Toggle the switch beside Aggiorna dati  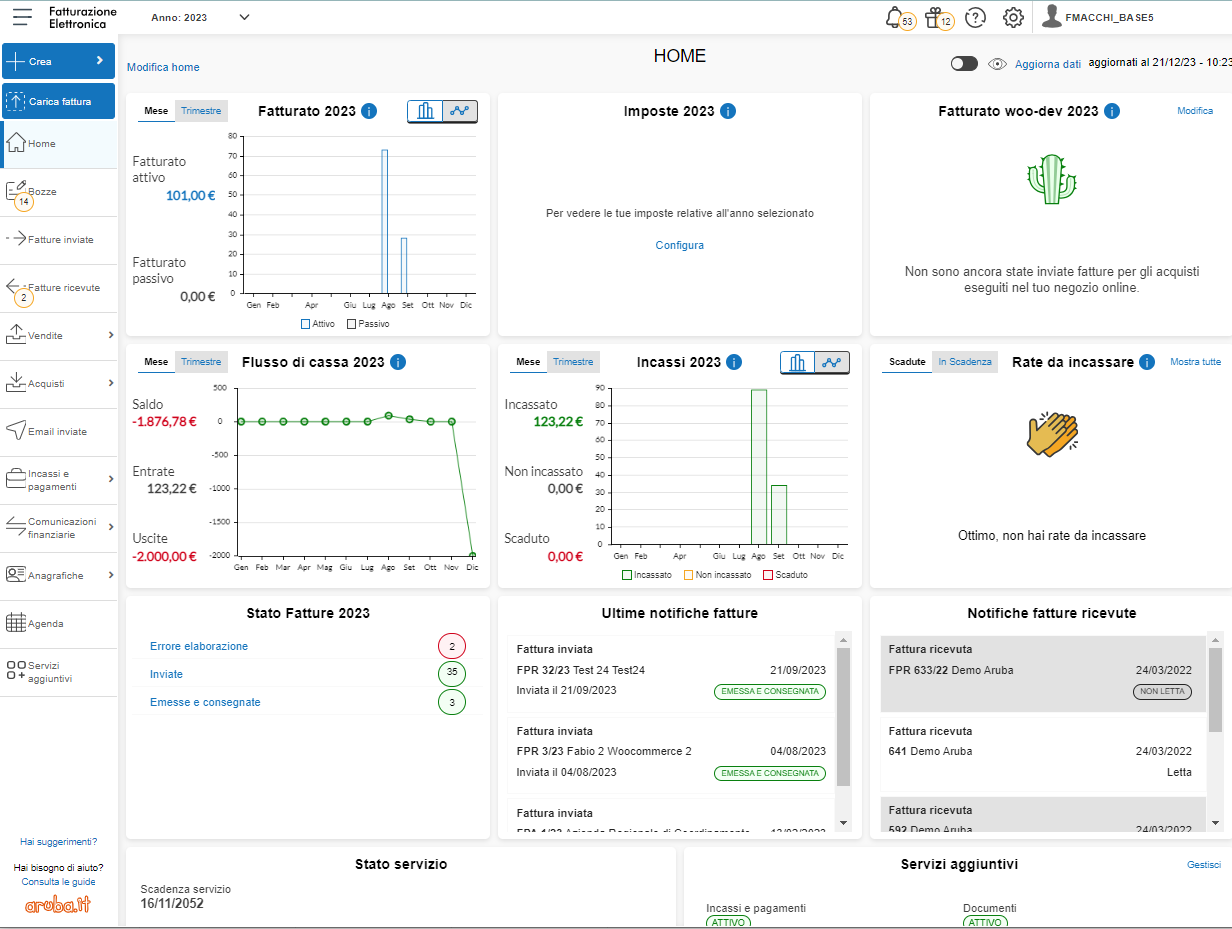click(x=964, y=63)
